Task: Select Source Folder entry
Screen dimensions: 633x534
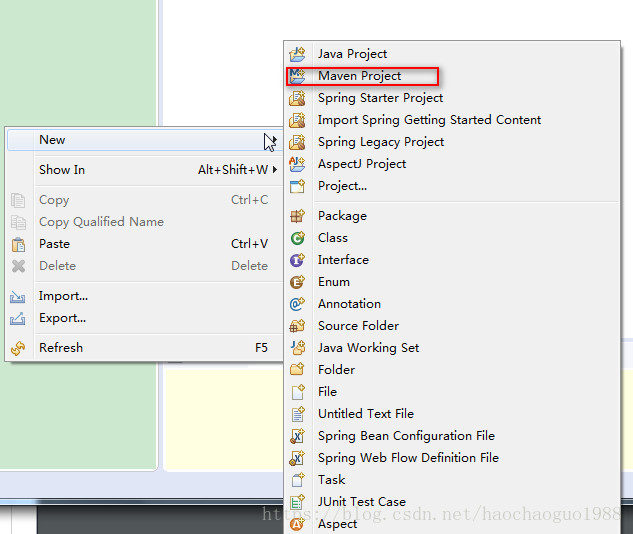Action: click(x=452, y=326)
